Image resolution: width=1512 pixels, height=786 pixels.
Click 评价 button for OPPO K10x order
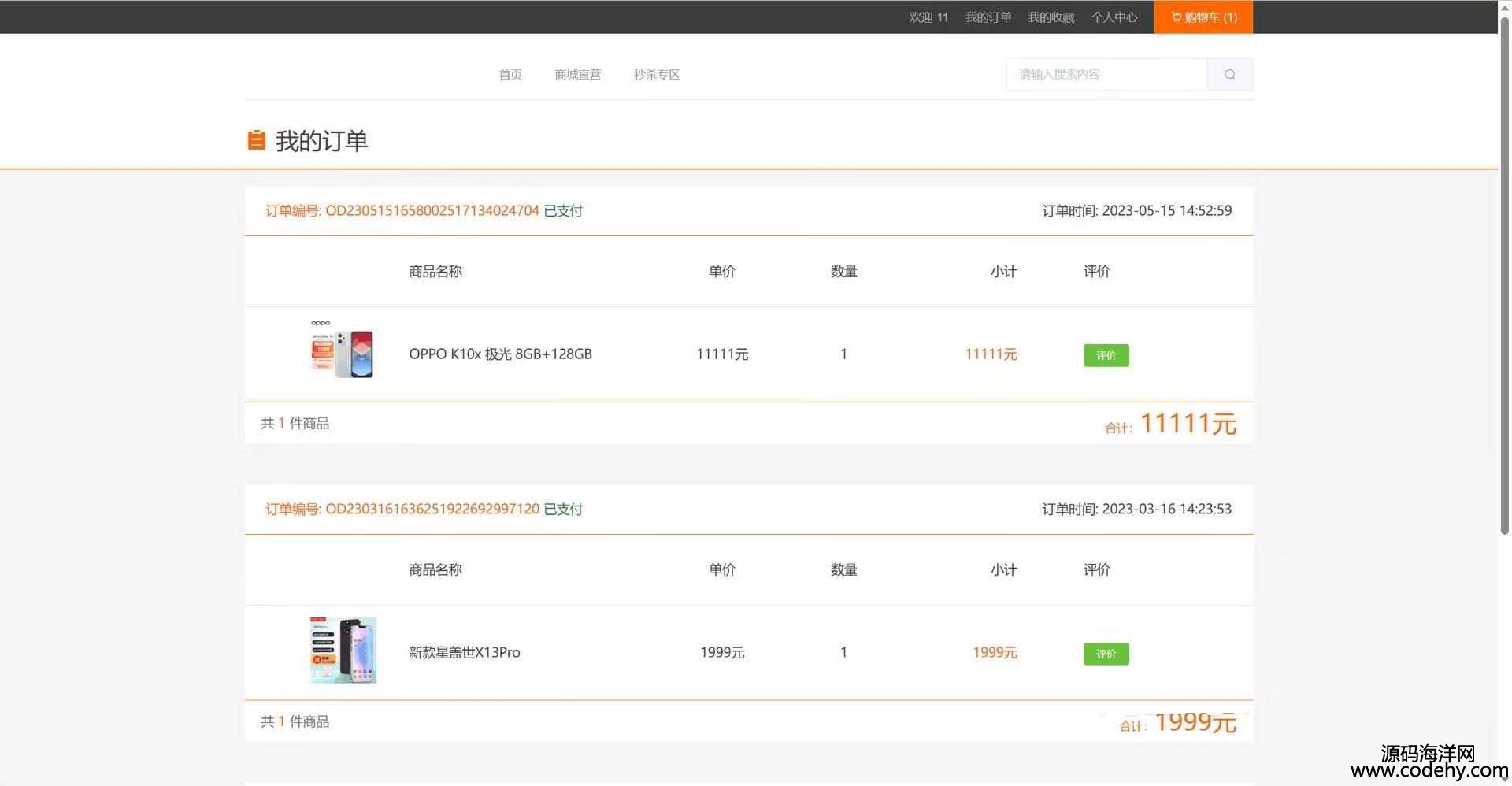point(1106,355)
